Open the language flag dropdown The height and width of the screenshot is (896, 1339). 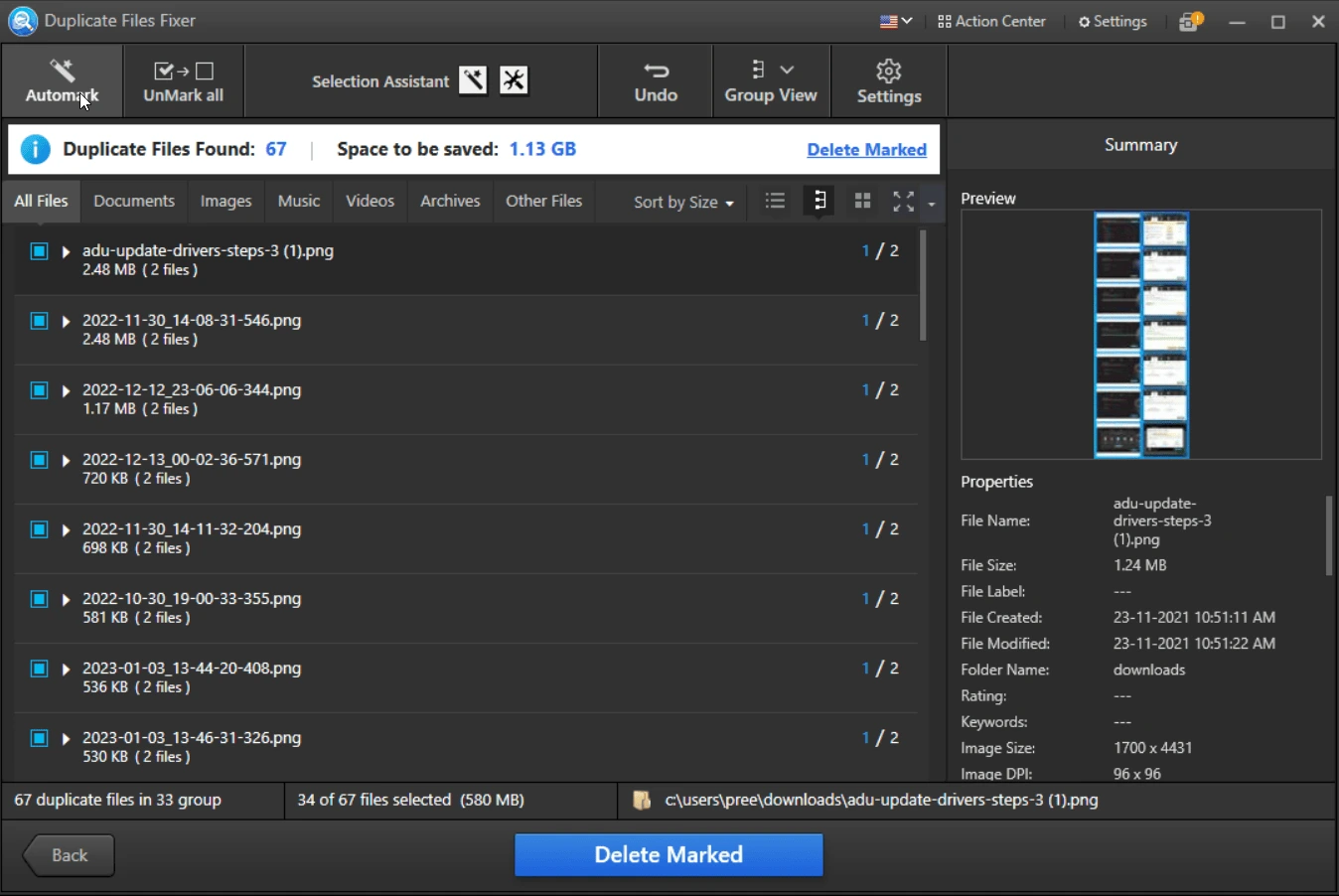[x=895, y=21]
